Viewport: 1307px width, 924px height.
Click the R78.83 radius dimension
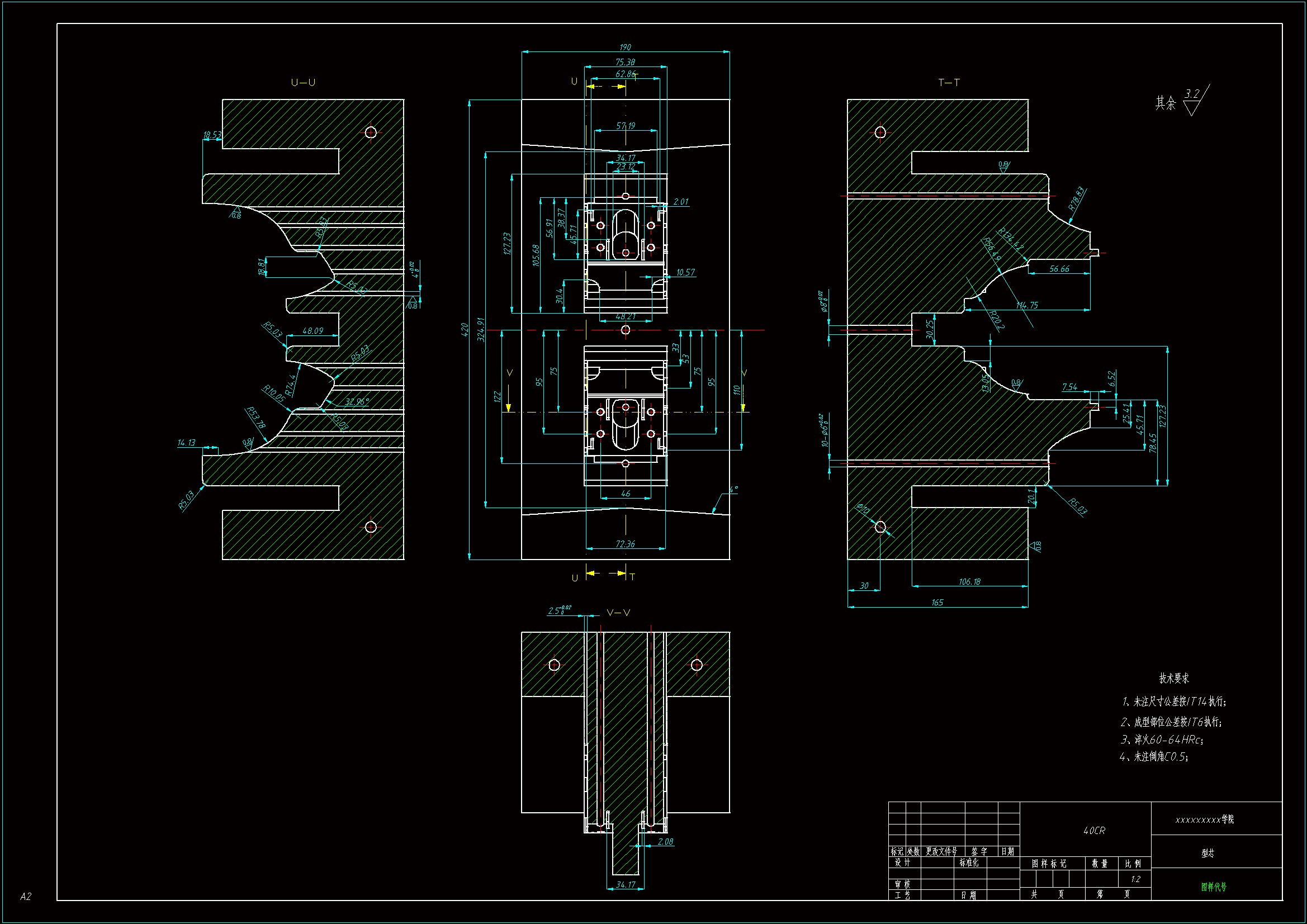[1077, 199]
